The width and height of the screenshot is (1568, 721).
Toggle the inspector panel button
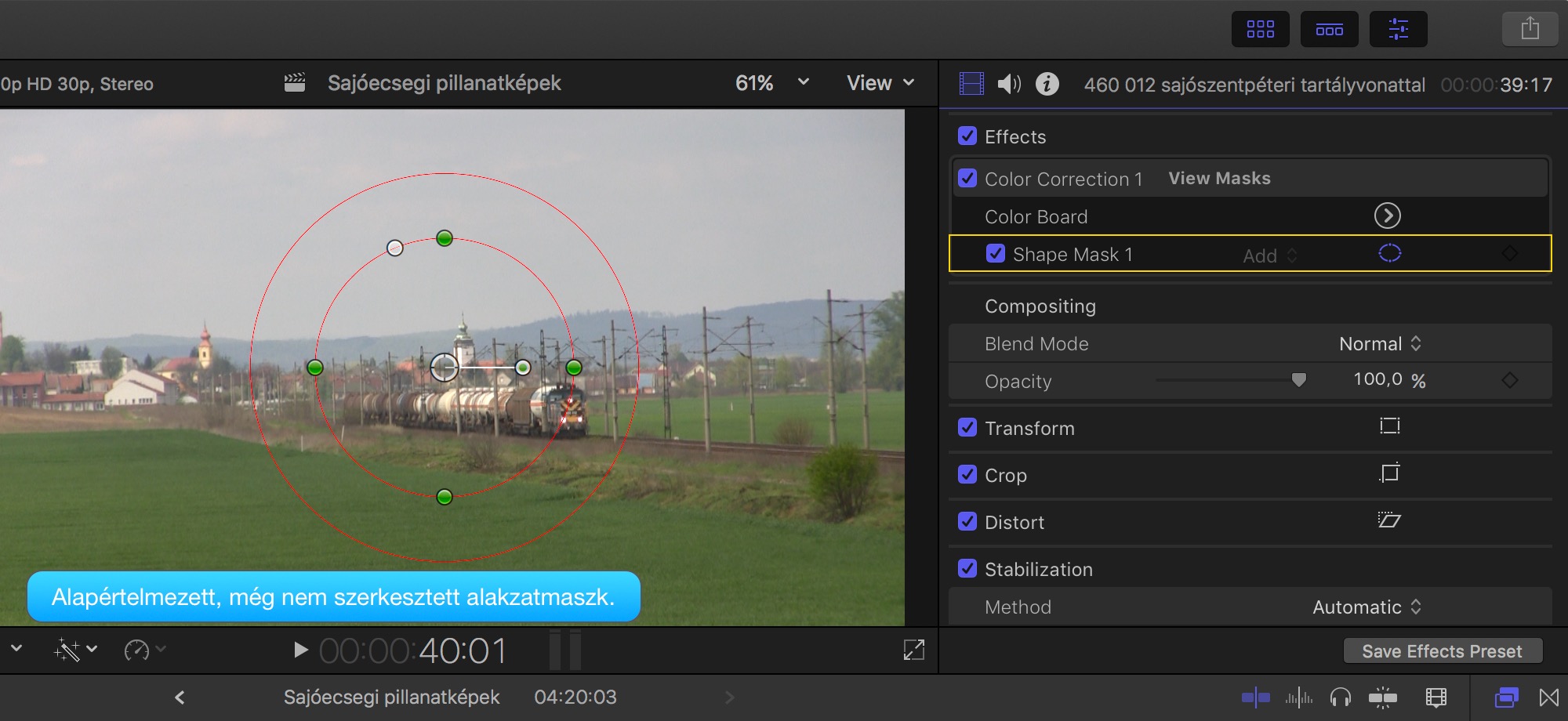(1398, 30)
